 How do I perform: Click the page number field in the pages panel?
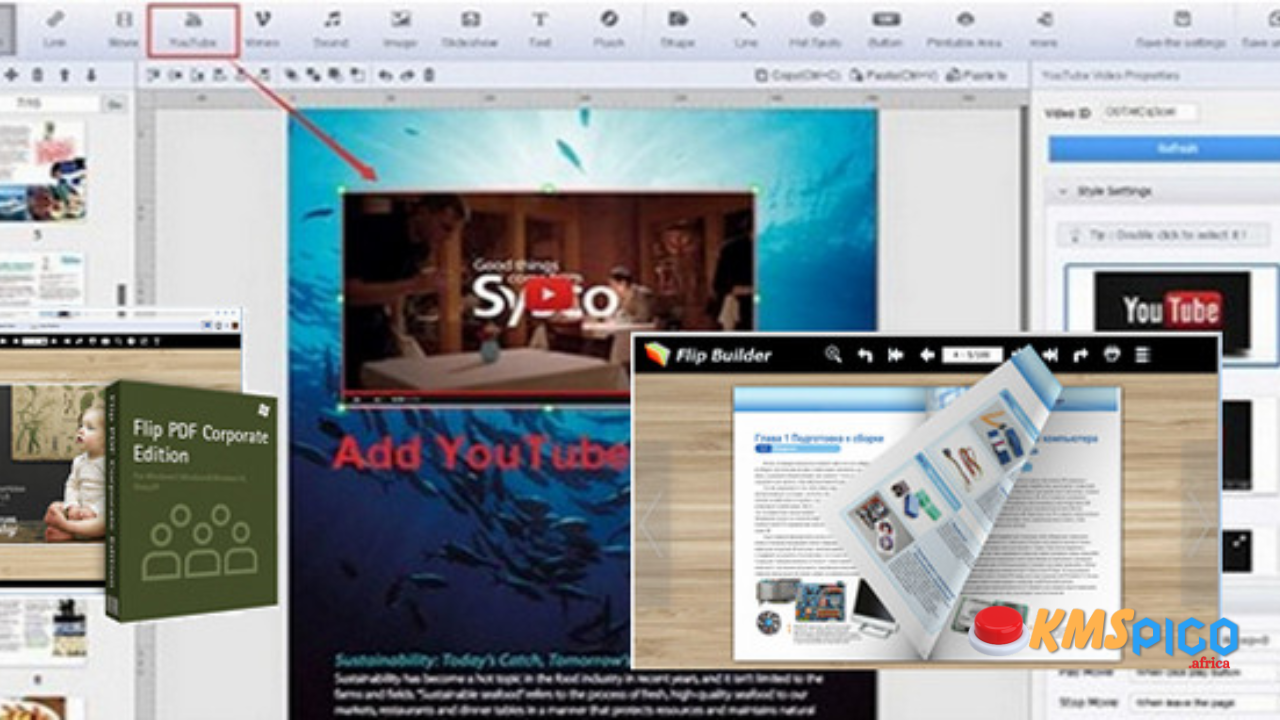coord(50,104)
